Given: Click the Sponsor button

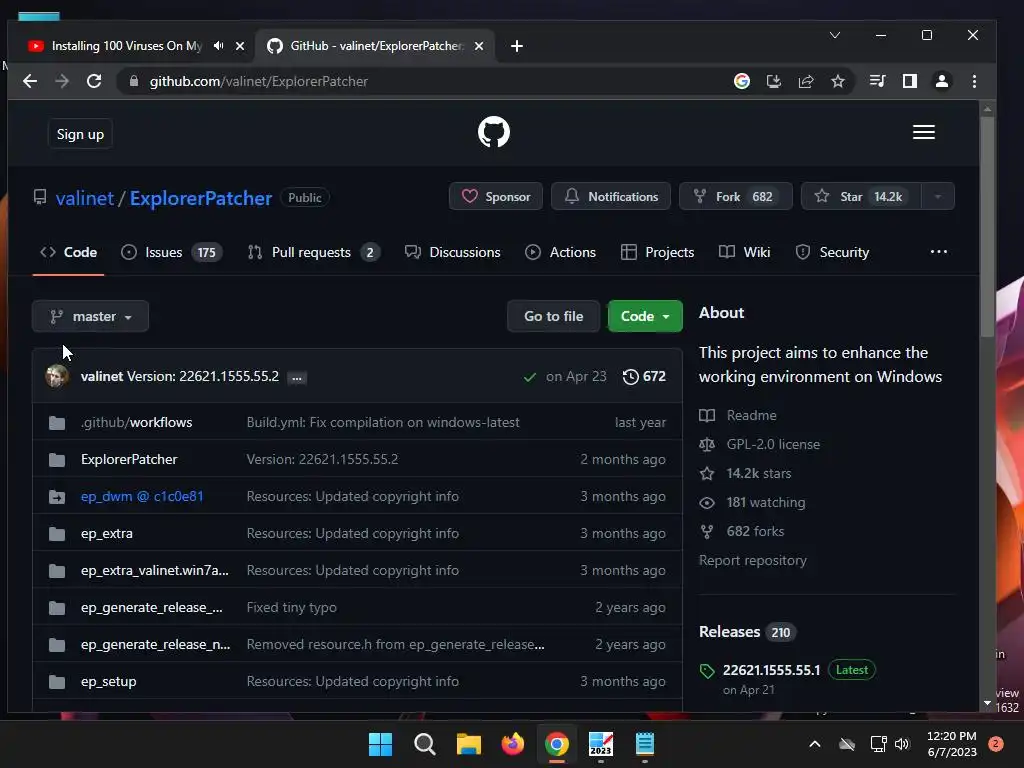Looking at the screenshot, I should [496, 197].
